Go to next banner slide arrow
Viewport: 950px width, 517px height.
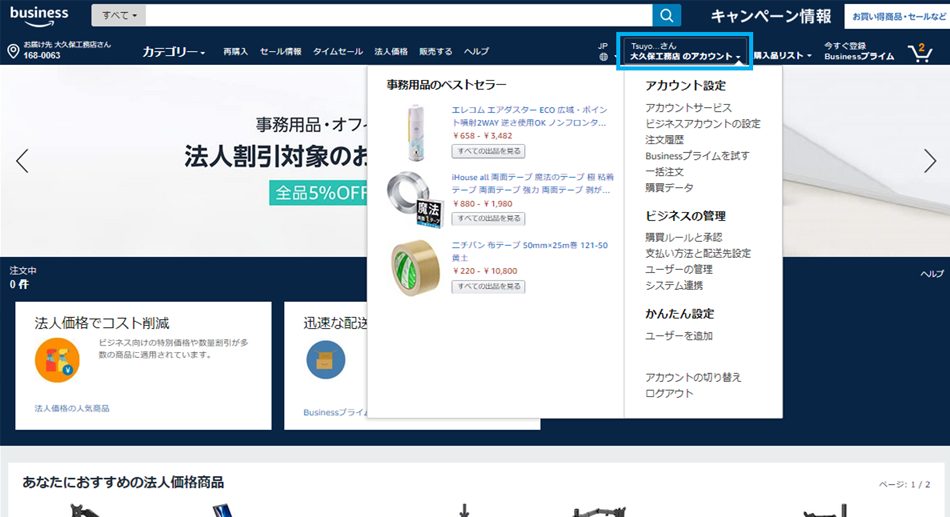930,161
